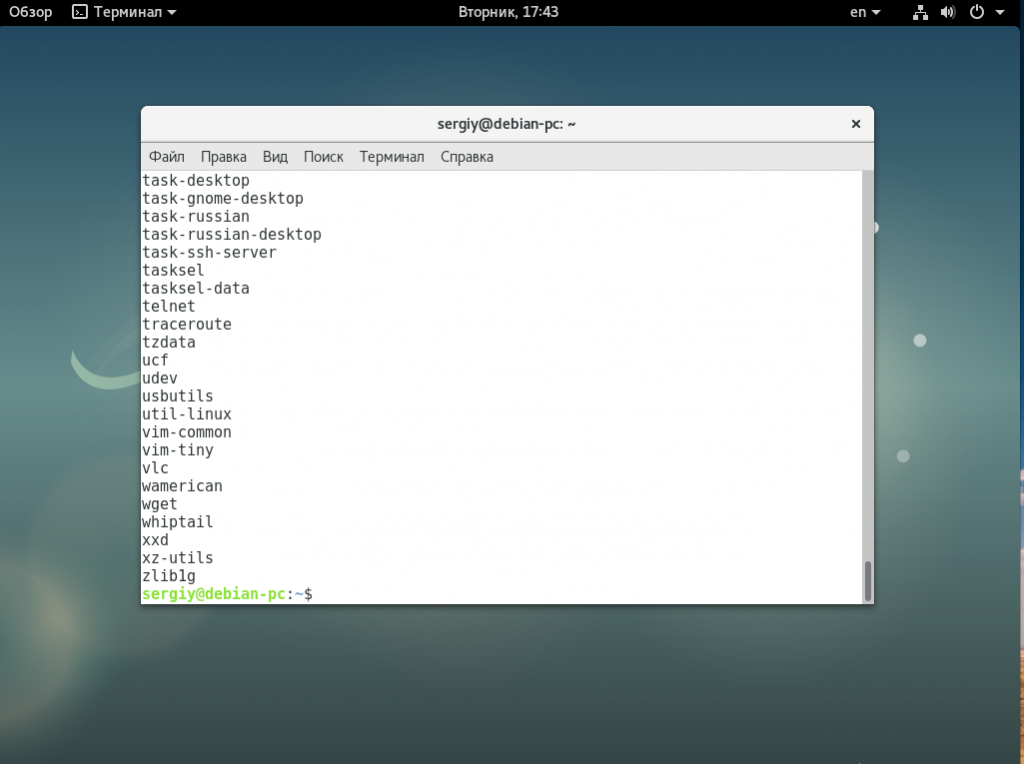Click the terminal icon beside the Терминал app label
The image size is (1024, 764).
80,12
